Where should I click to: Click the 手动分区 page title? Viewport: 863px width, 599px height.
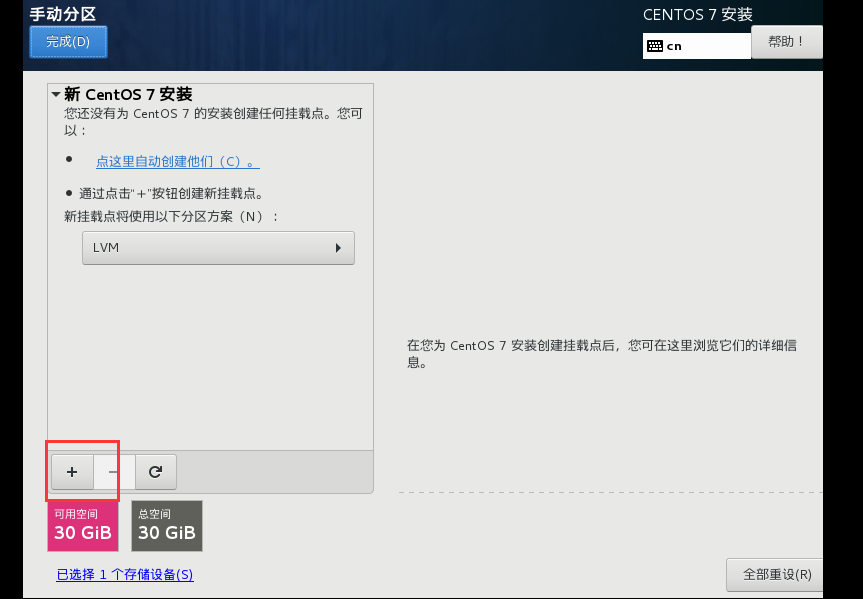pyautogui.click(x=63, y=14)
